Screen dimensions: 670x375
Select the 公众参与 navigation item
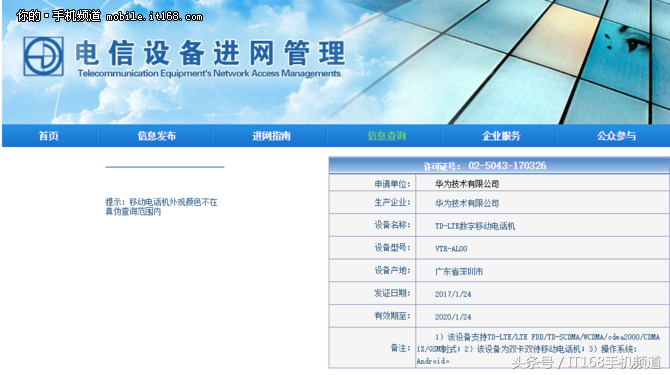tap(616, 136)
